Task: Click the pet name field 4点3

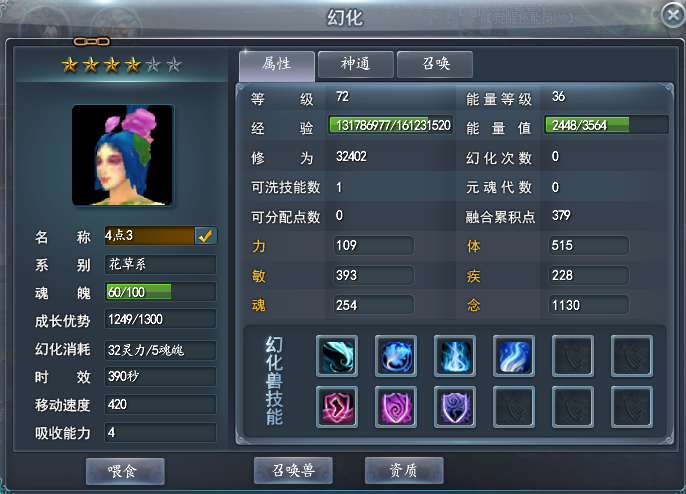Action: pyautogui.click(x=150, y=236)
